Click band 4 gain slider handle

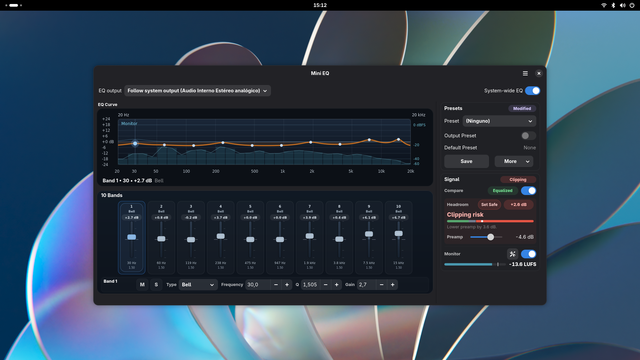click(x=220, y=236)
